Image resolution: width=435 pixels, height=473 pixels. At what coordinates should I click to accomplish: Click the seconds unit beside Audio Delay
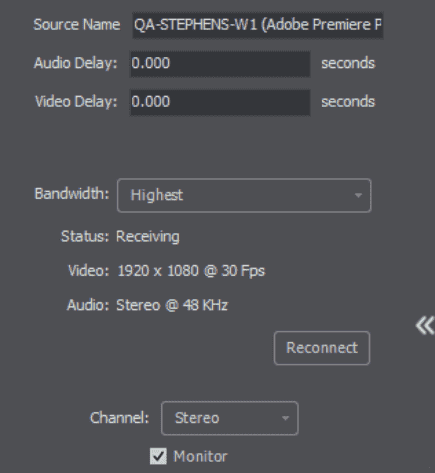tap(348, 63)
